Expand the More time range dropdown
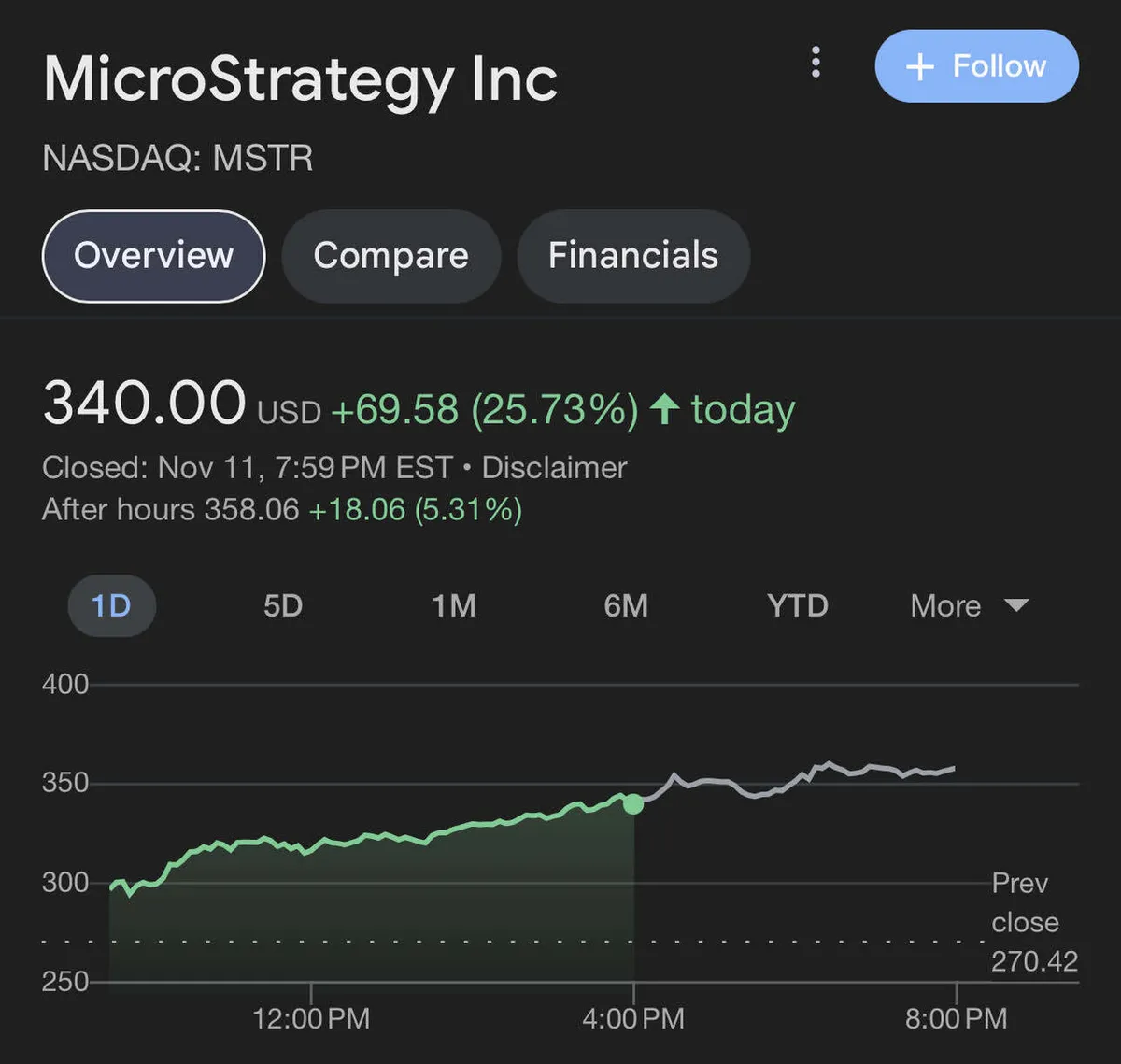Screen dimensions: 1121x1064 pyautogui.click(x=969, y=605)
